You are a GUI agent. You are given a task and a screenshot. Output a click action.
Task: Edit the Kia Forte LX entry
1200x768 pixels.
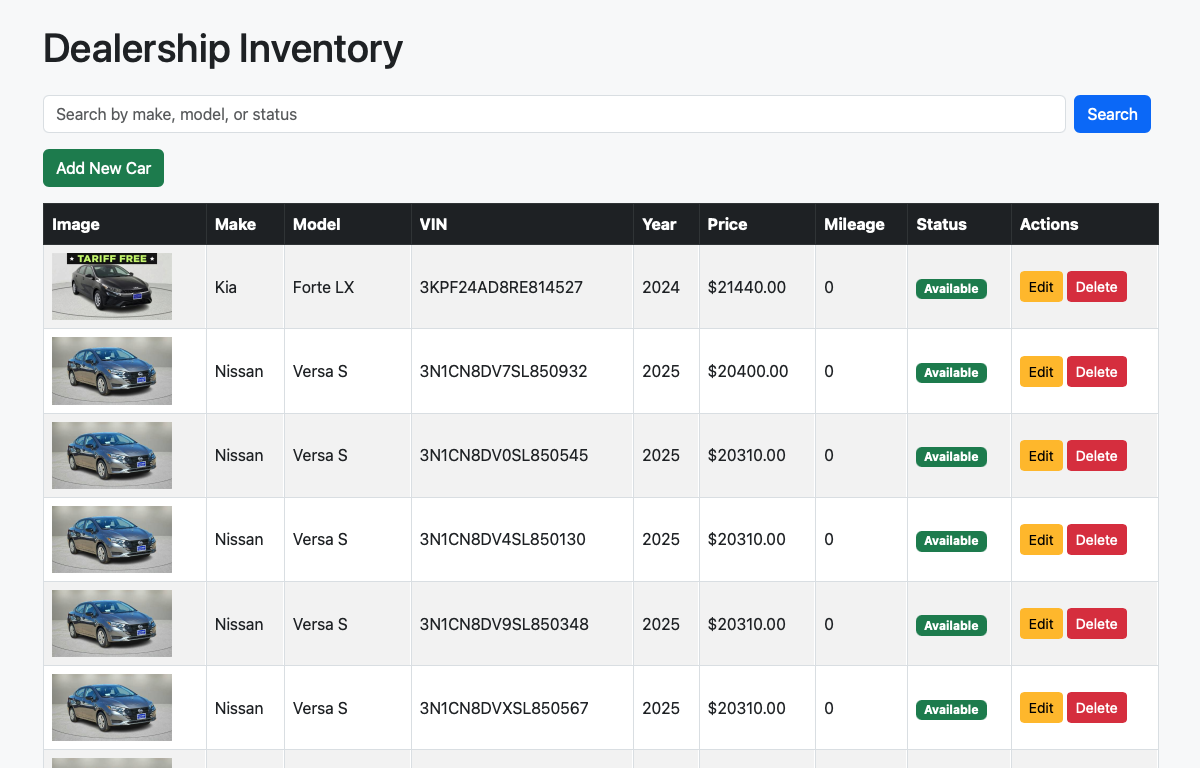point(1041,287)
